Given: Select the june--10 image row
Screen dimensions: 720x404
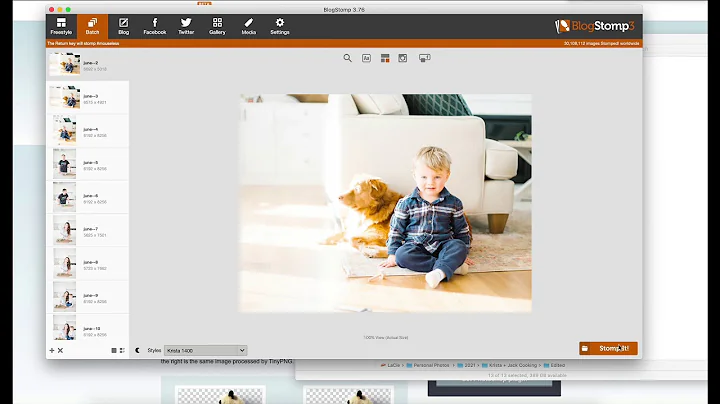Looking at the screenshot, I should [87, 328].
